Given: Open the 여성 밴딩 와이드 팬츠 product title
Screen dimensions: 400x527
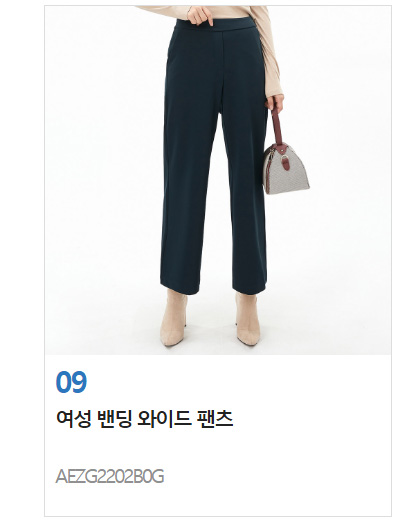Looking at the screenshot, I should pos(145,419).
